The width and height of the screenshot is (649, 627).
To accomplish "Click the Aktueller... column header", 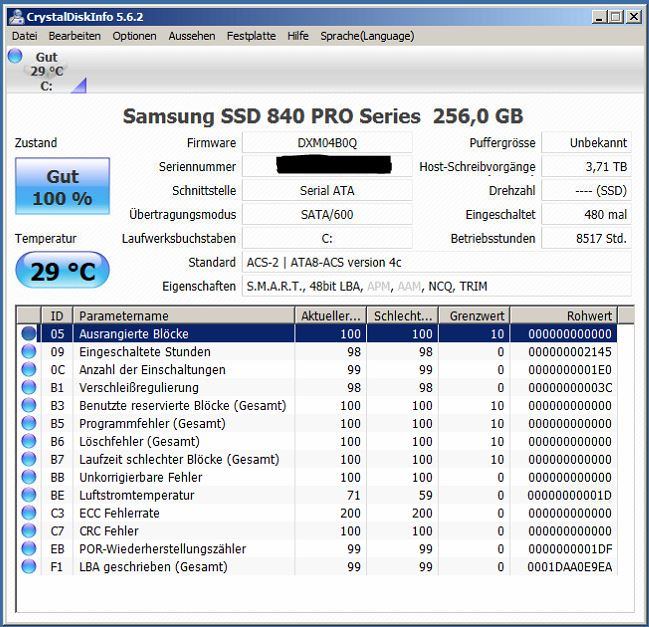I will click(331, 316).
